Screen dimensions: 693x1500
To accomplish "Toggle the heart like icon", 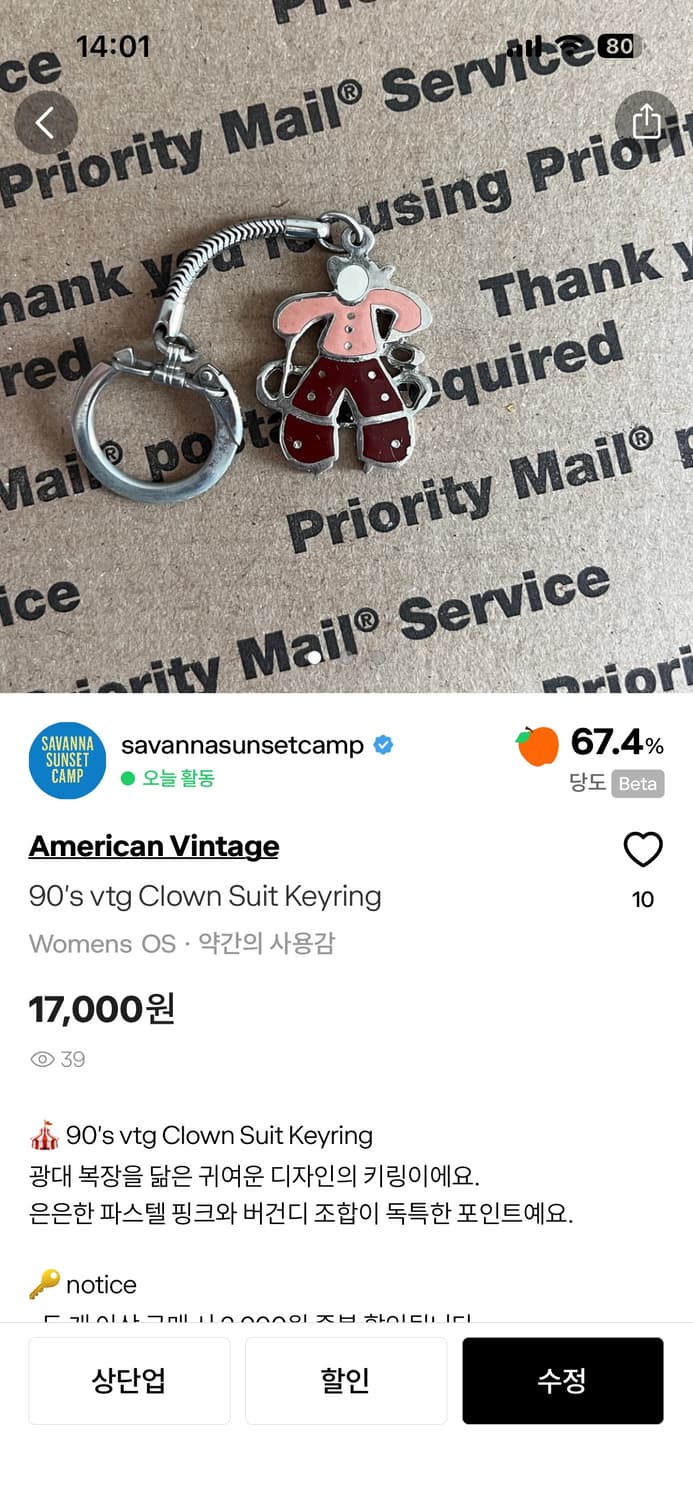I will tap(643, 850).
